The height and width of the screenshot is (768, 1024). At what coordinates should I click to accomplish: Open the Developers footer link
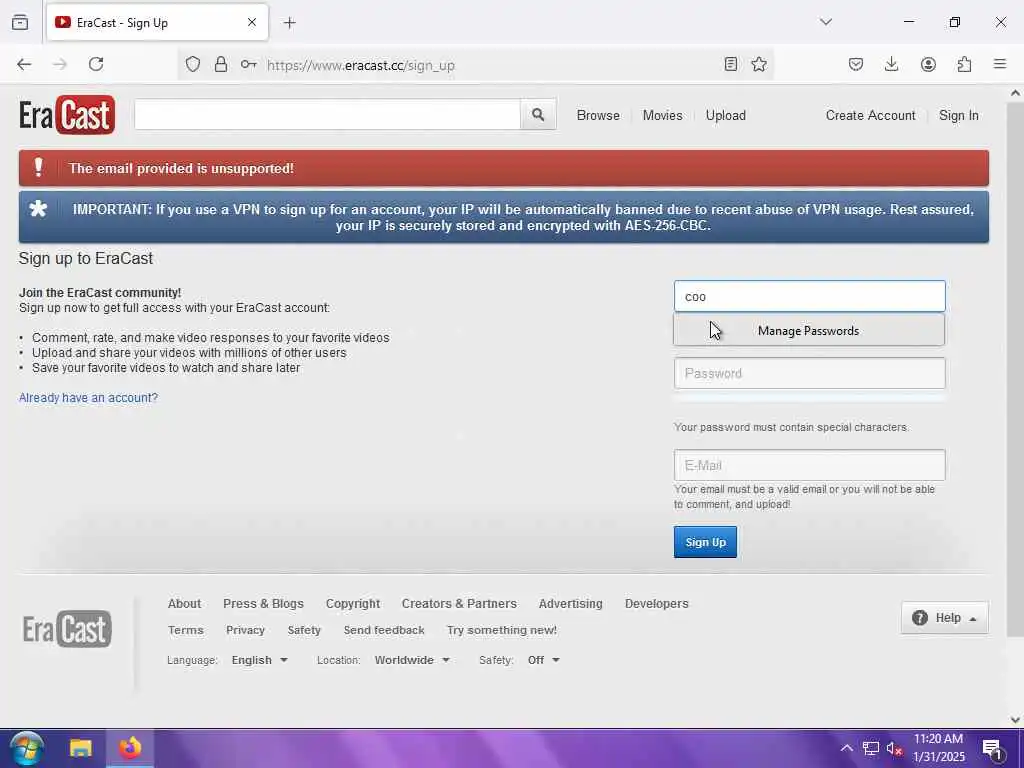tap(656, 604)
